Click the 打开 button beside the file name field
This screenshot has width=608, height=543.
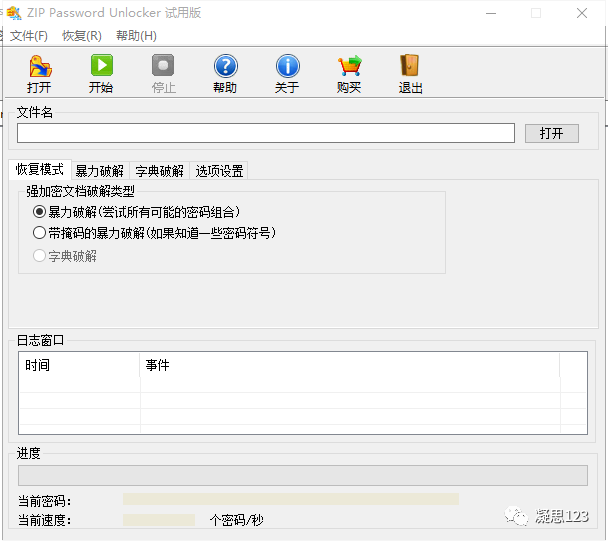552,133
